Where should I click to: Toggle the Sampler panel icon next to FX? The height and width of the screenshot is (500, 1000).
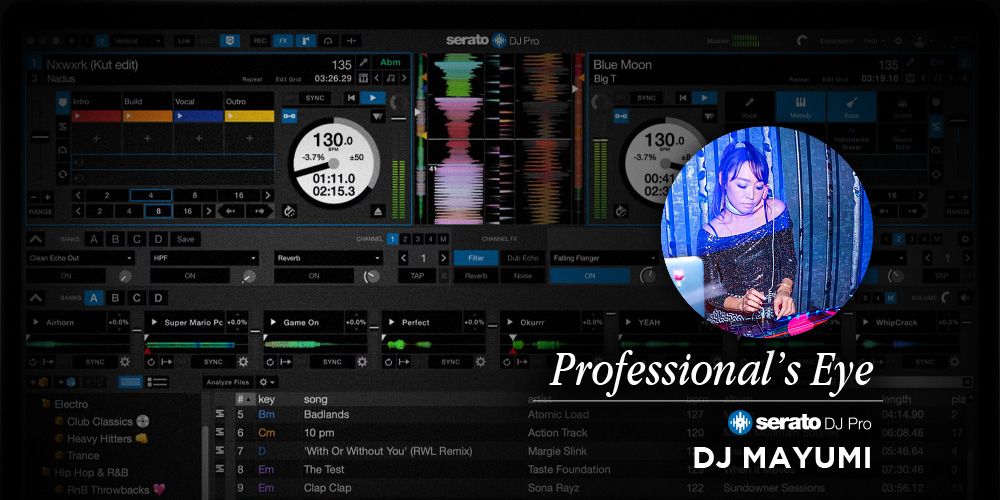click(x=306, y=41)
